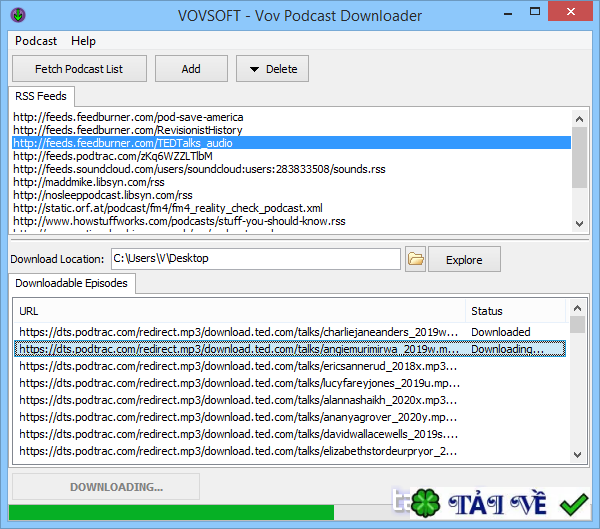Click the episodes list scroll up arrow

577,308
